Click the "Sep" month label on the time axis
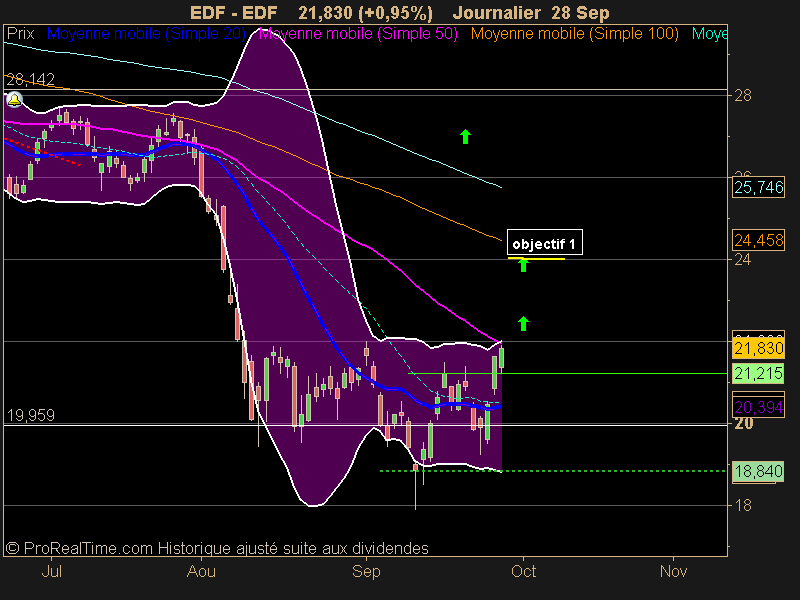The height and width of the screenshot is (600, 800). [366, 571]
